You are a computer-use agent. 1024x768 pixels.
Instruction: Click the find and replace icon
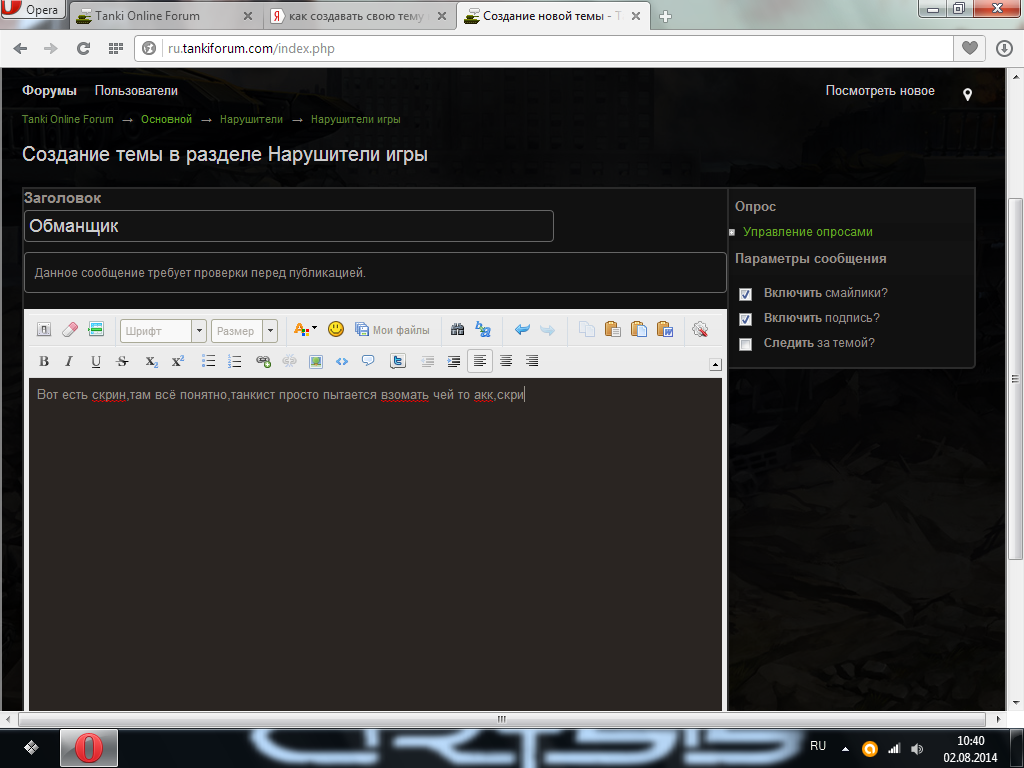pos(483,330)
